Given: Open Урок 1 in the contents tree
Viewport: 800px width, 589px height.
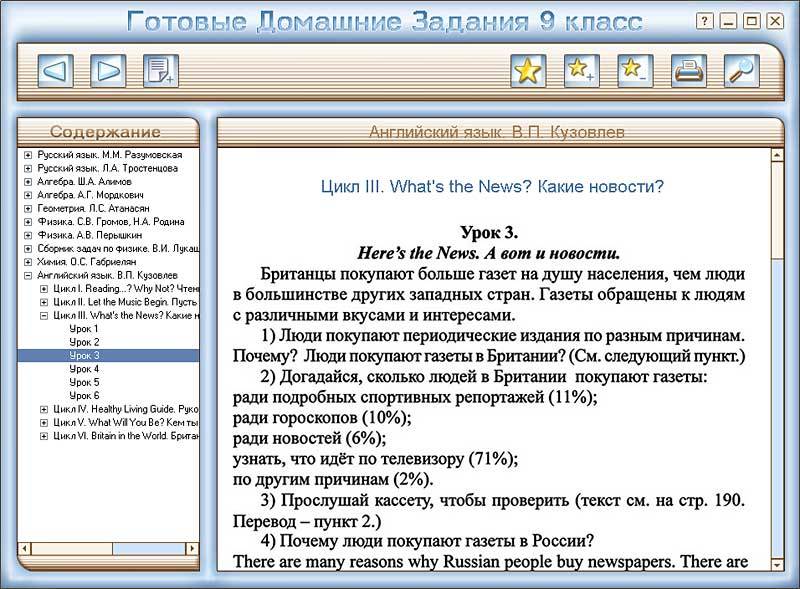Looking at the screenshot, I should pos(84,329).
